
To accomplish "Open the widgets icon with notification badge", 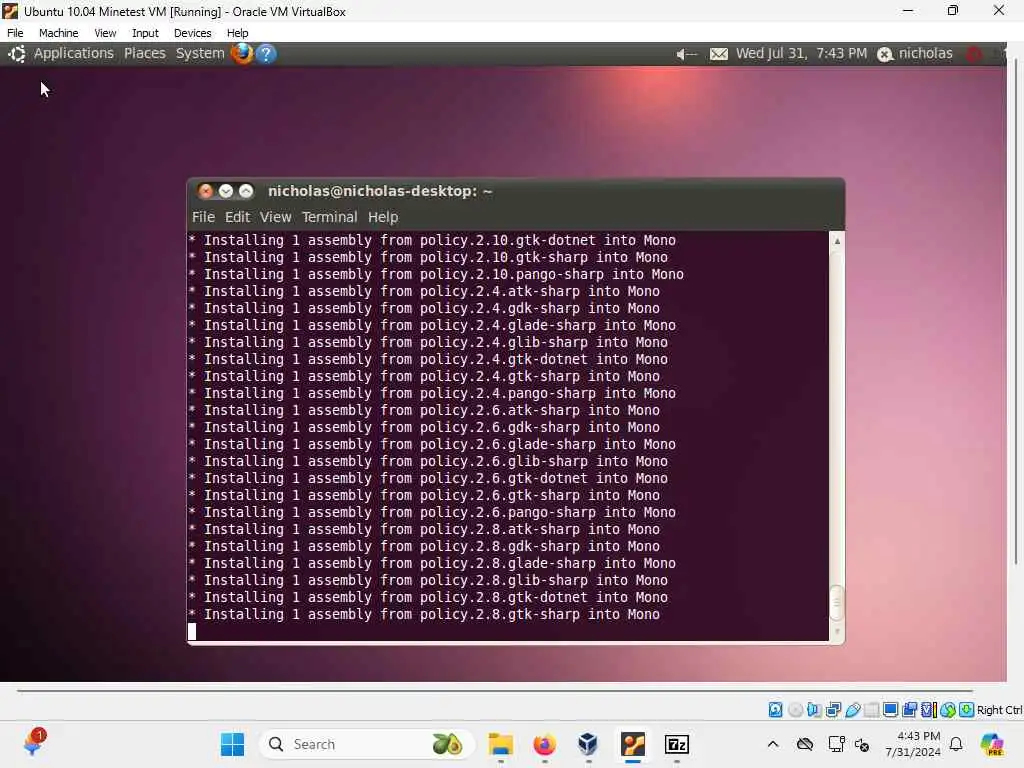I will point(33,743).
